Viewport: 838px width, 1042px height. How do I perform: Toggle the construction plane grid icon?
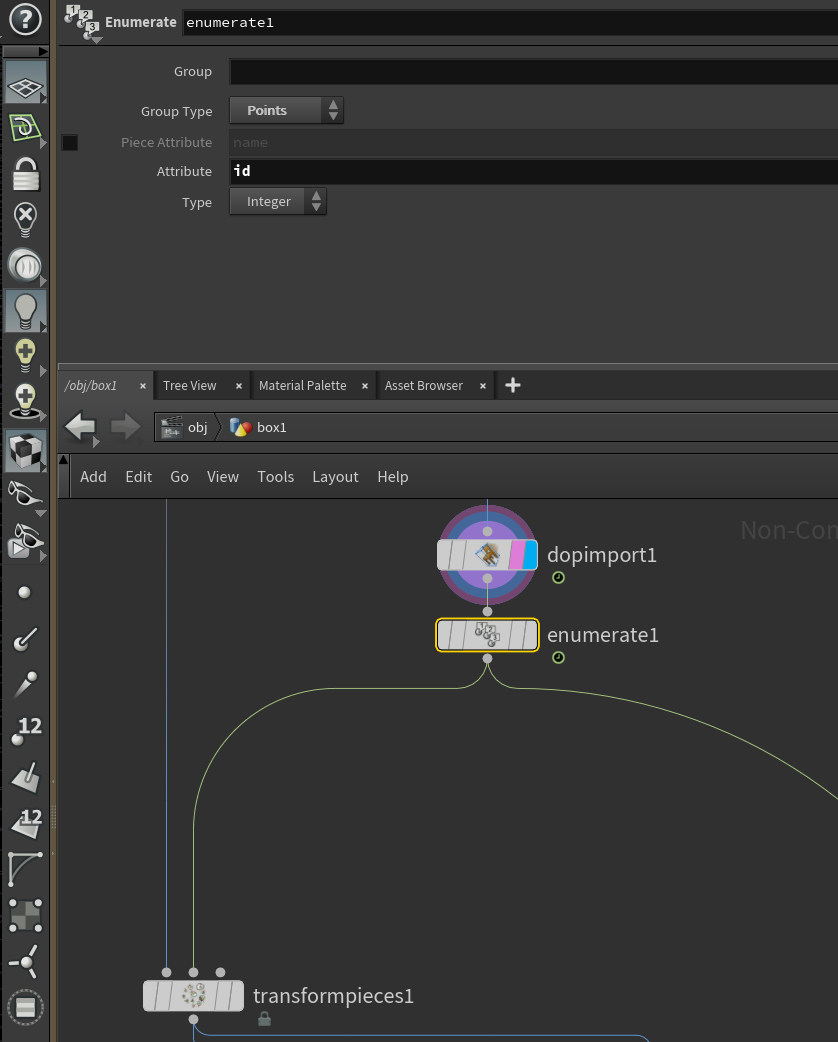[25, 82]
